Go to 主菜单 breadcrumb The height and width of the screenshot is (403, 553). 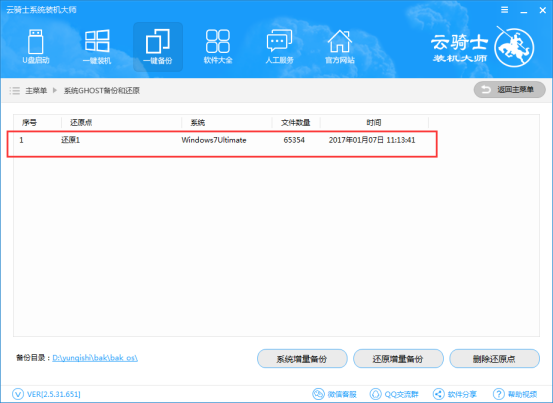pyautogui.click(x=36, y=91)
